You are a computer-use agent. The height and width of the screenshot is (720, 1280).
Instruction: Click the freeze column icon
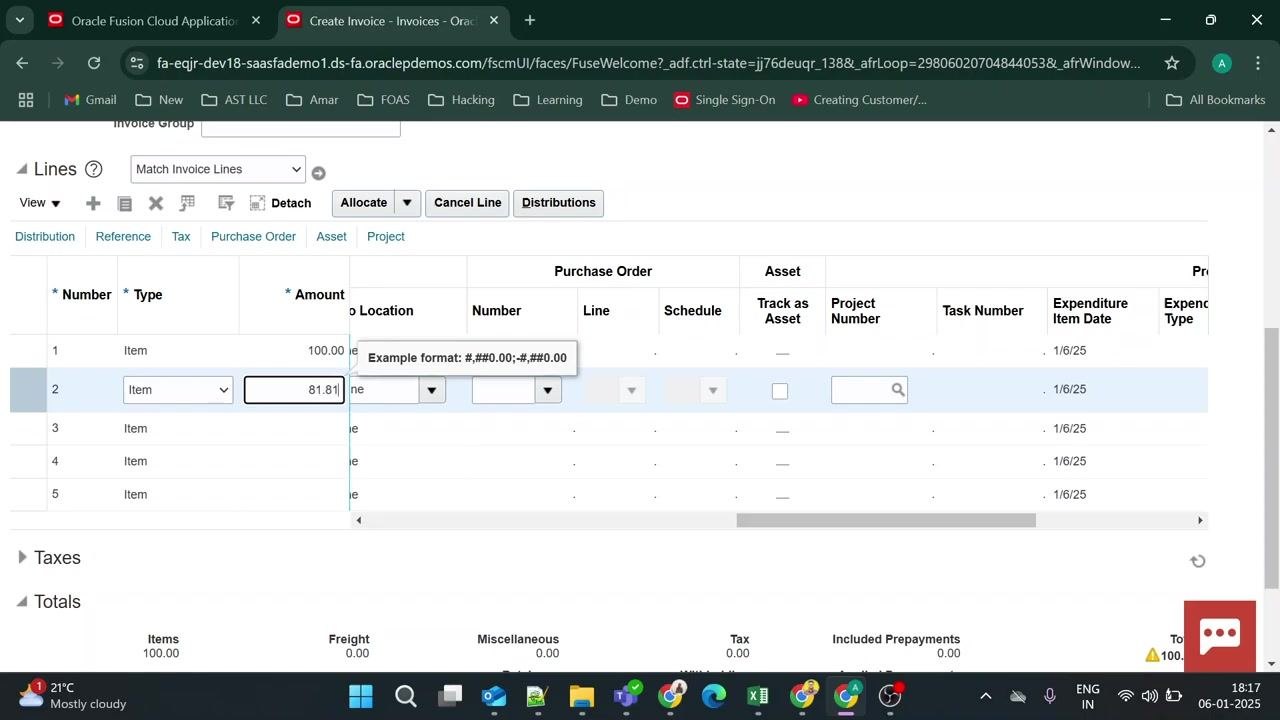(x=187, y=203)
